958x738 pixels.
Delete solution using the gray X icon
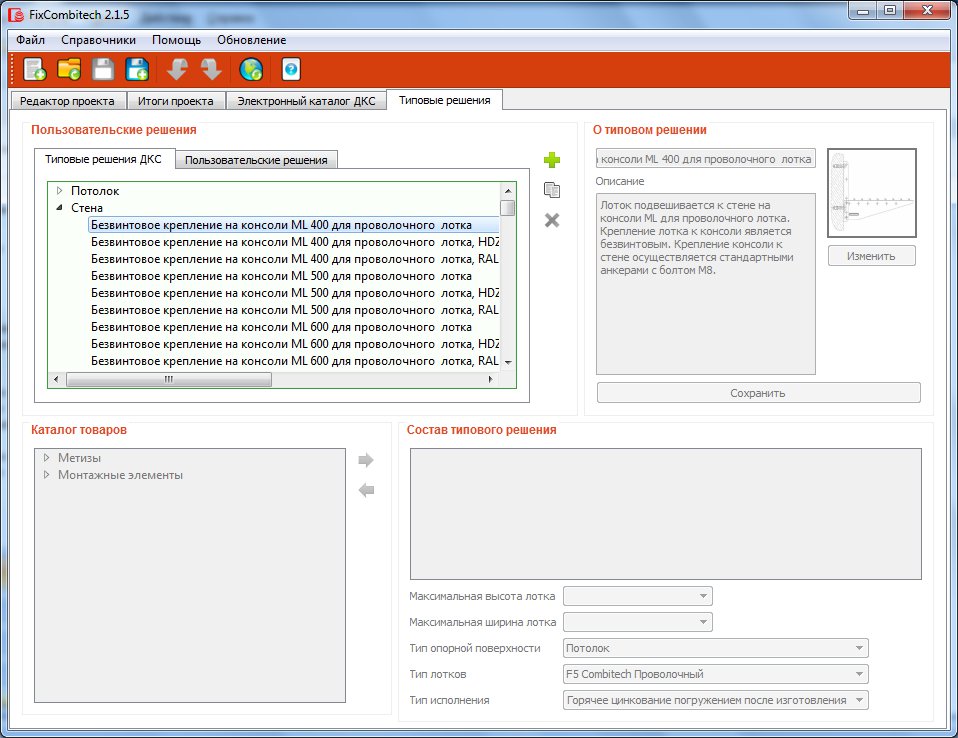tap(552, 220)
